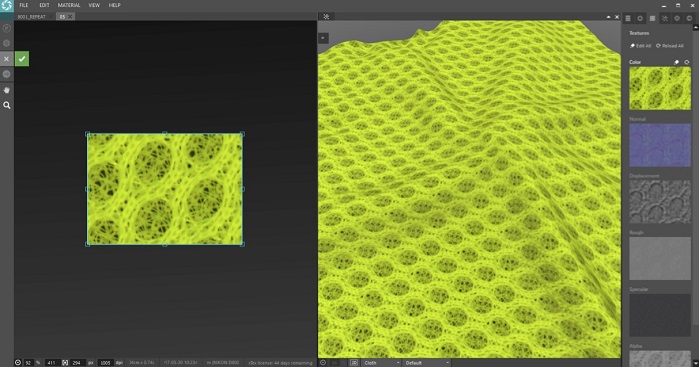Click the zoom reset icon in status bar

(x=18, y=363)
